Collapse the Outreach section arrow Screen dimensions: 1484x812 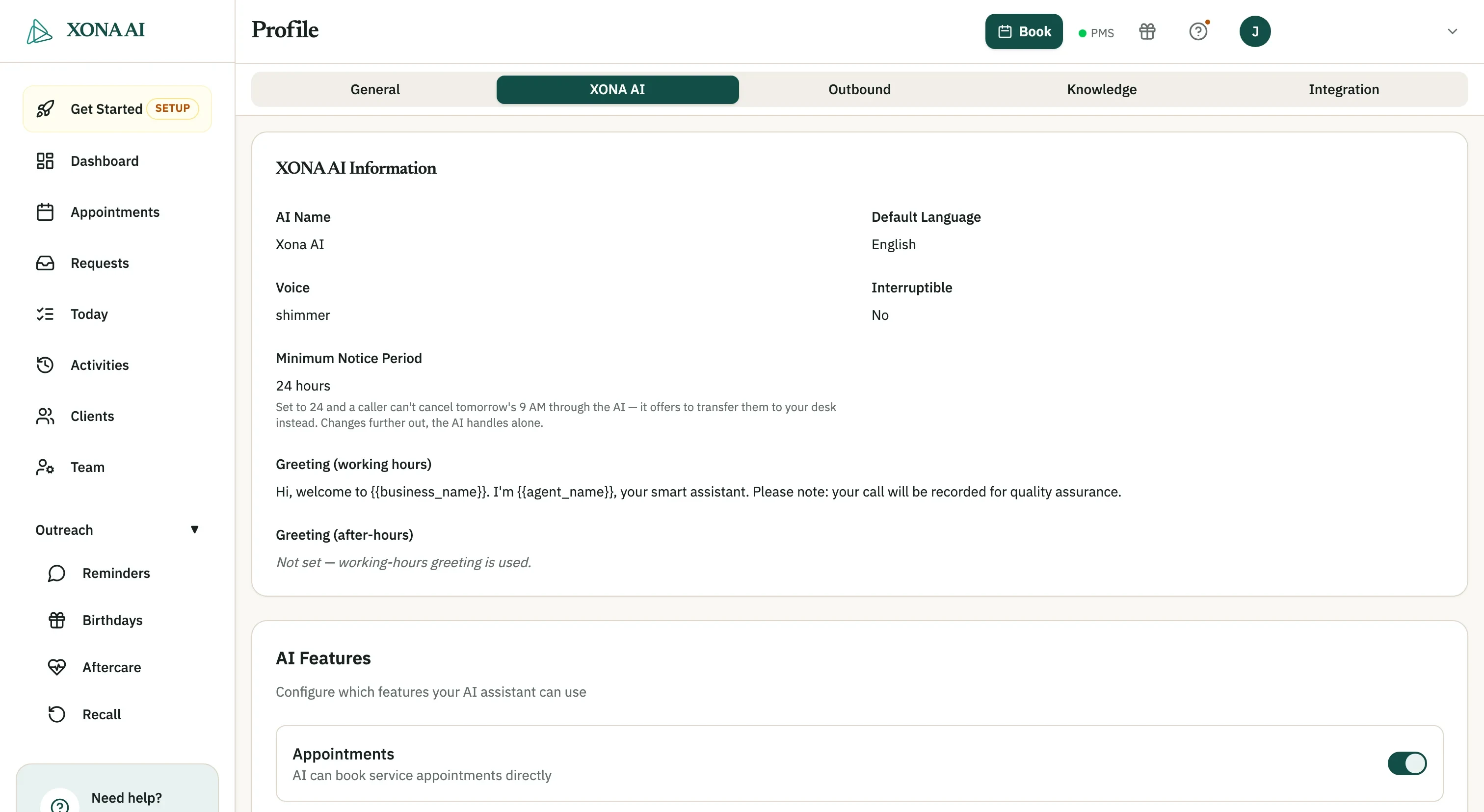[195, 530]
